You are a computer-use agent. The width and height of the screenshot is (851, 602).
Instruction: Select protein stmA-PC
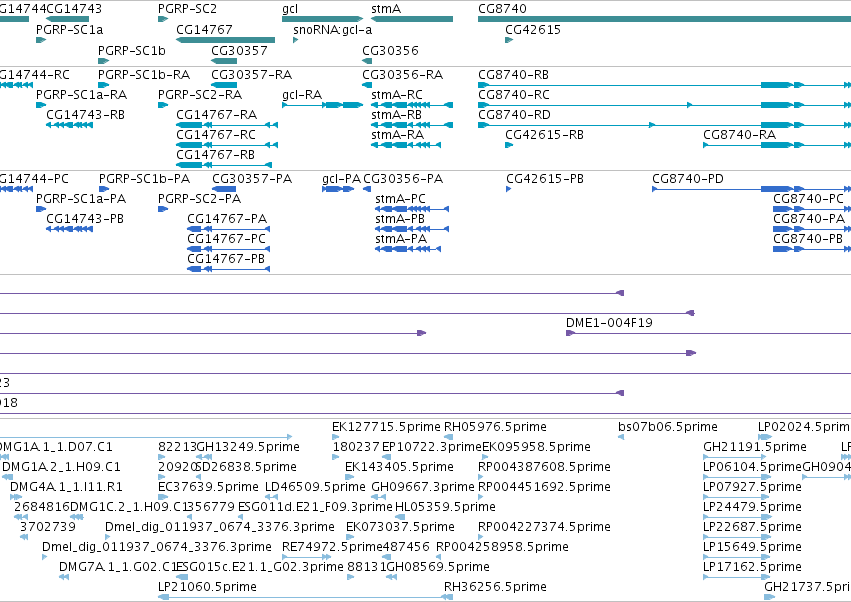tap(412, 209)
